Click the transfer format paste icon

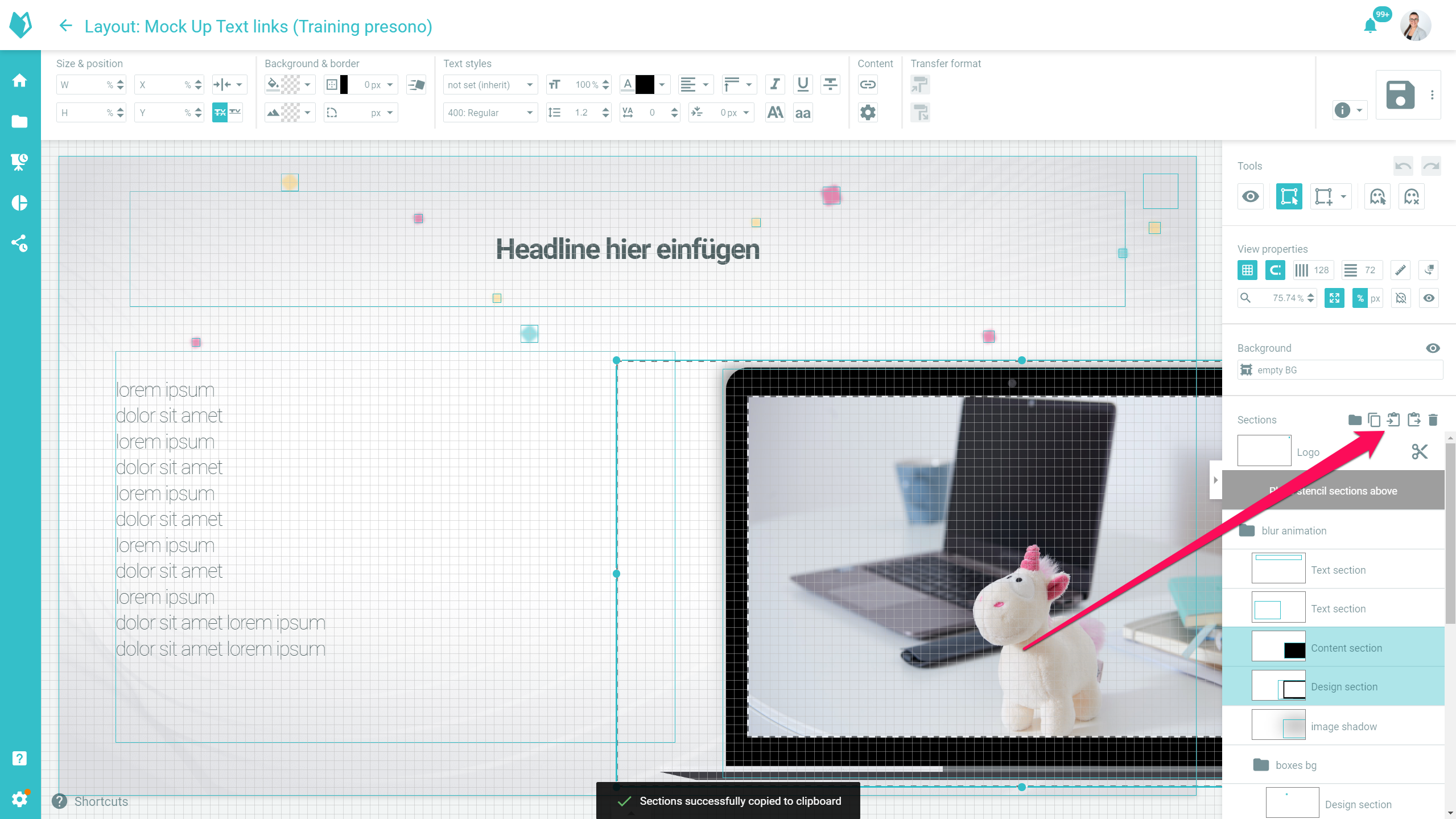tap(920, 112)
